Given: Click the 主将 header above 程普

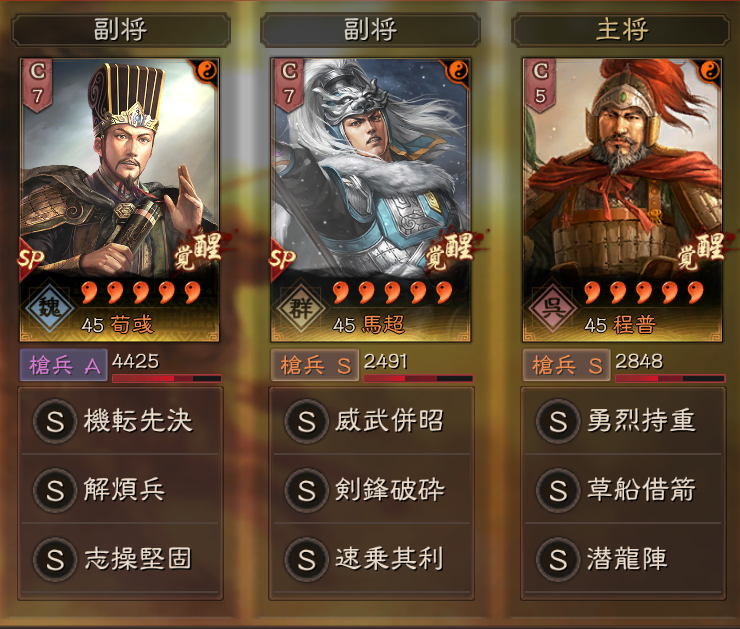Looking at the screenshot, I should point(621,30).
